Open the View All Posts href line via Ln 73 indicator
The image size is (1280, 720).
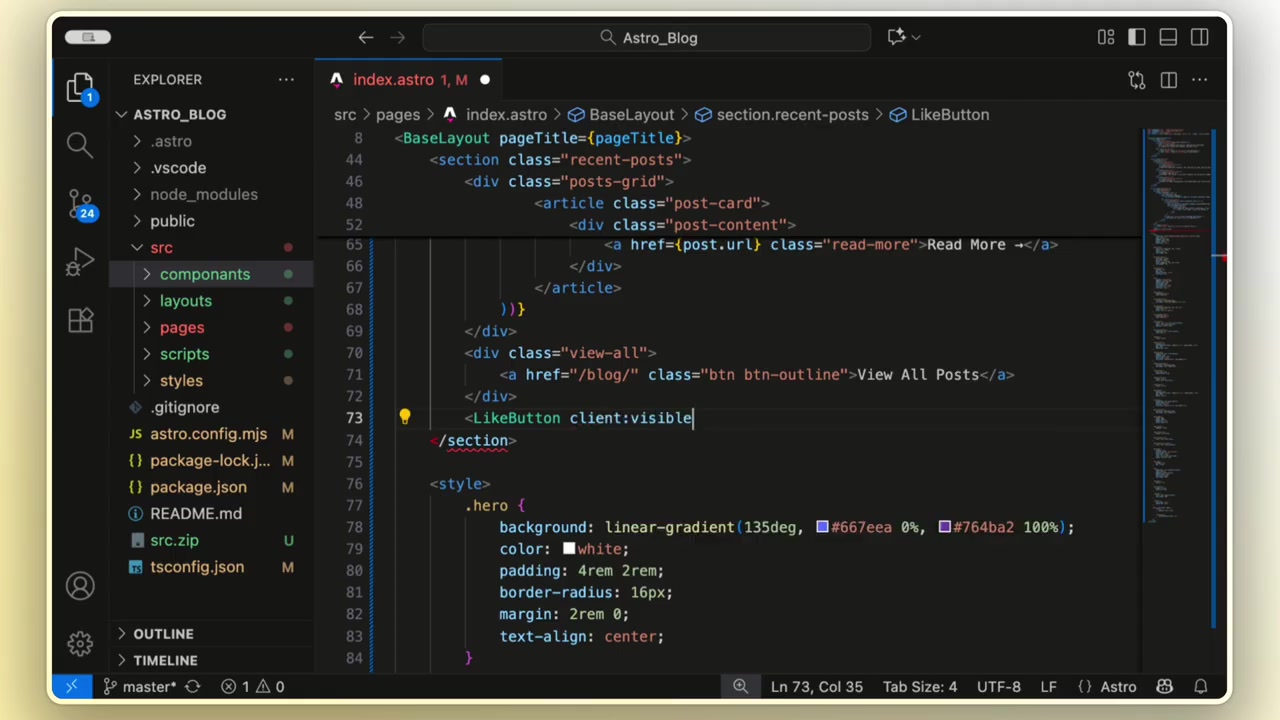(817, 686)
